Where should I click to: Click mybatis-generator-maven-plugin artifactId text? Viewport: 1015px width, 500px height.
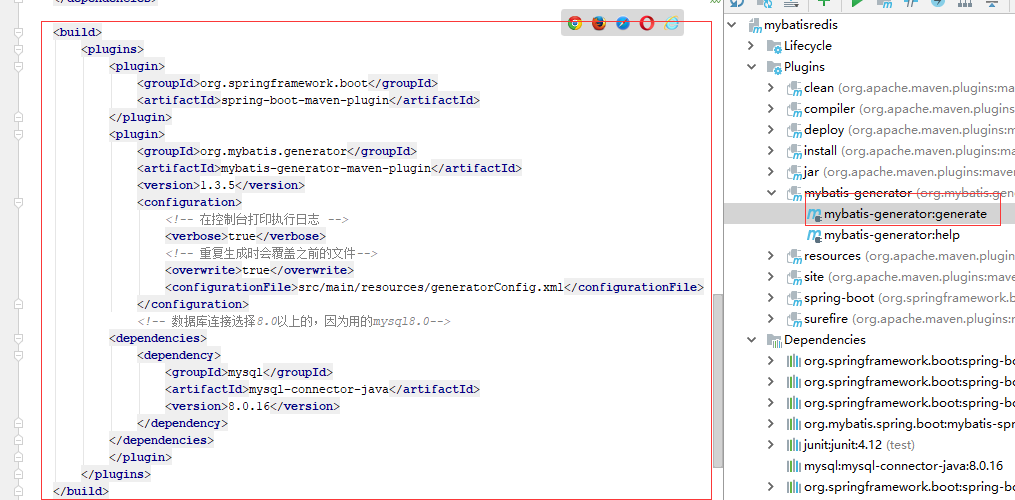pos(326,168)
